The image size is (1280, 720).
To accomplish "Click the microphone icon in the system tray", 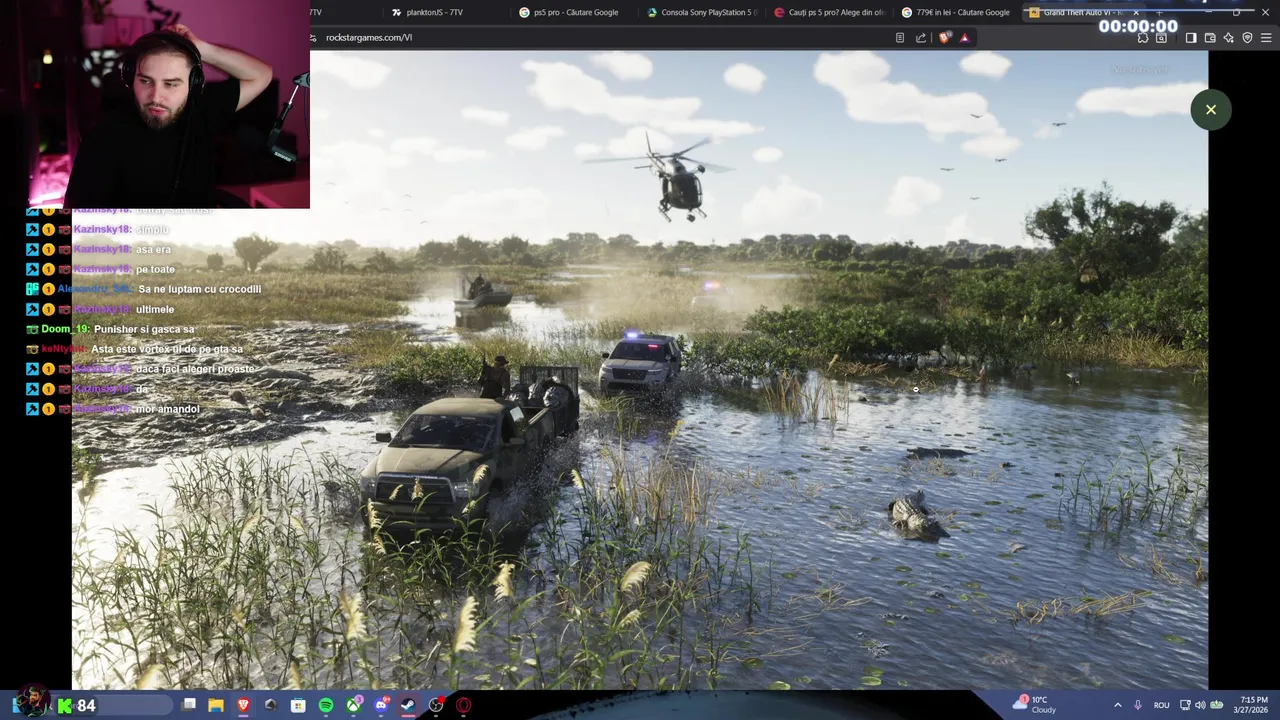I will tap(1138, 705).
